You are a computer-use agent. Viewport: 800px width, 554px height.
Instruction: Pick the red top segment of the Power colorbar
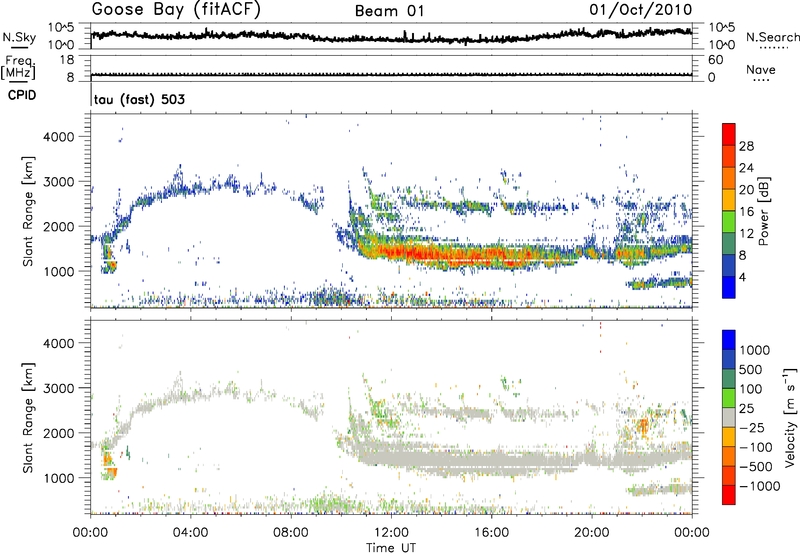(729, 134)
